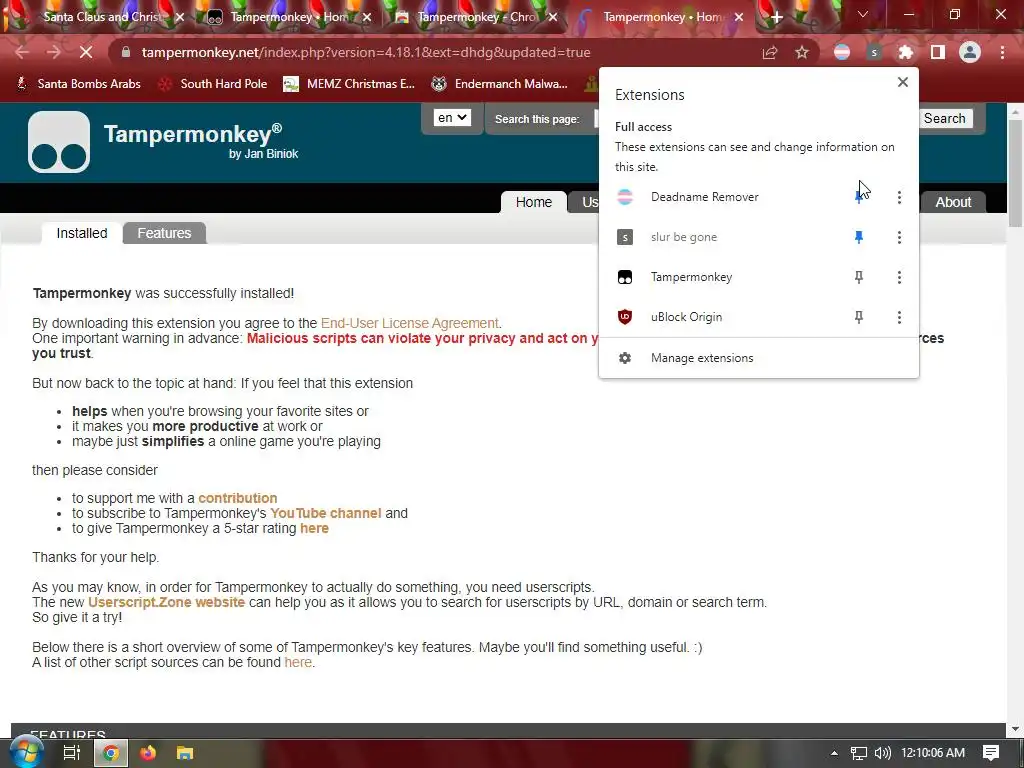This screenshot has width=1024, height=768.
Task: Click the Chrome taskbar icon
Action: pos(111,753)
